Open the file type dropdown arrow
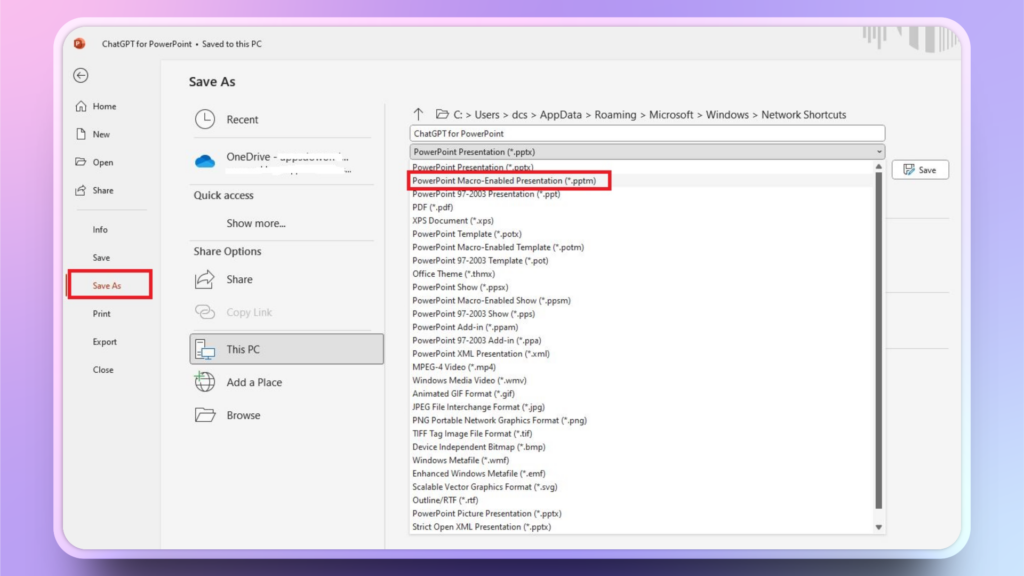The height and width of the screenshot is (576, 1024). coord(879,152)
